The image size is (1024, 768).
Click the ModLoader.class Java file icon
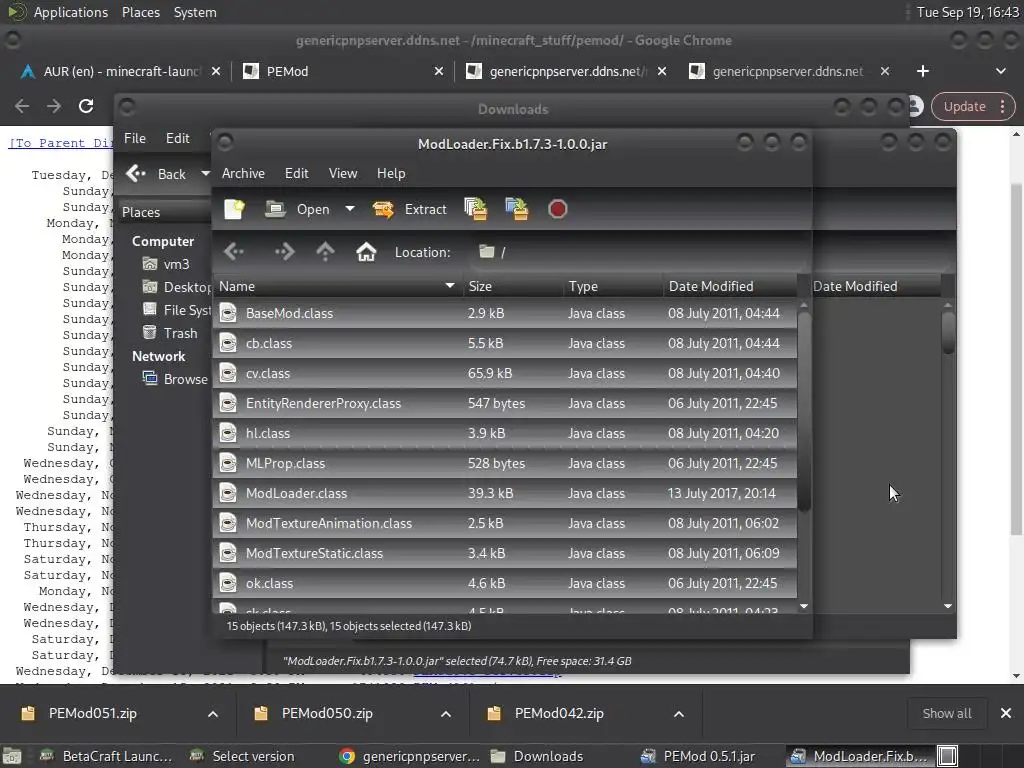click(x=228, y=494)
